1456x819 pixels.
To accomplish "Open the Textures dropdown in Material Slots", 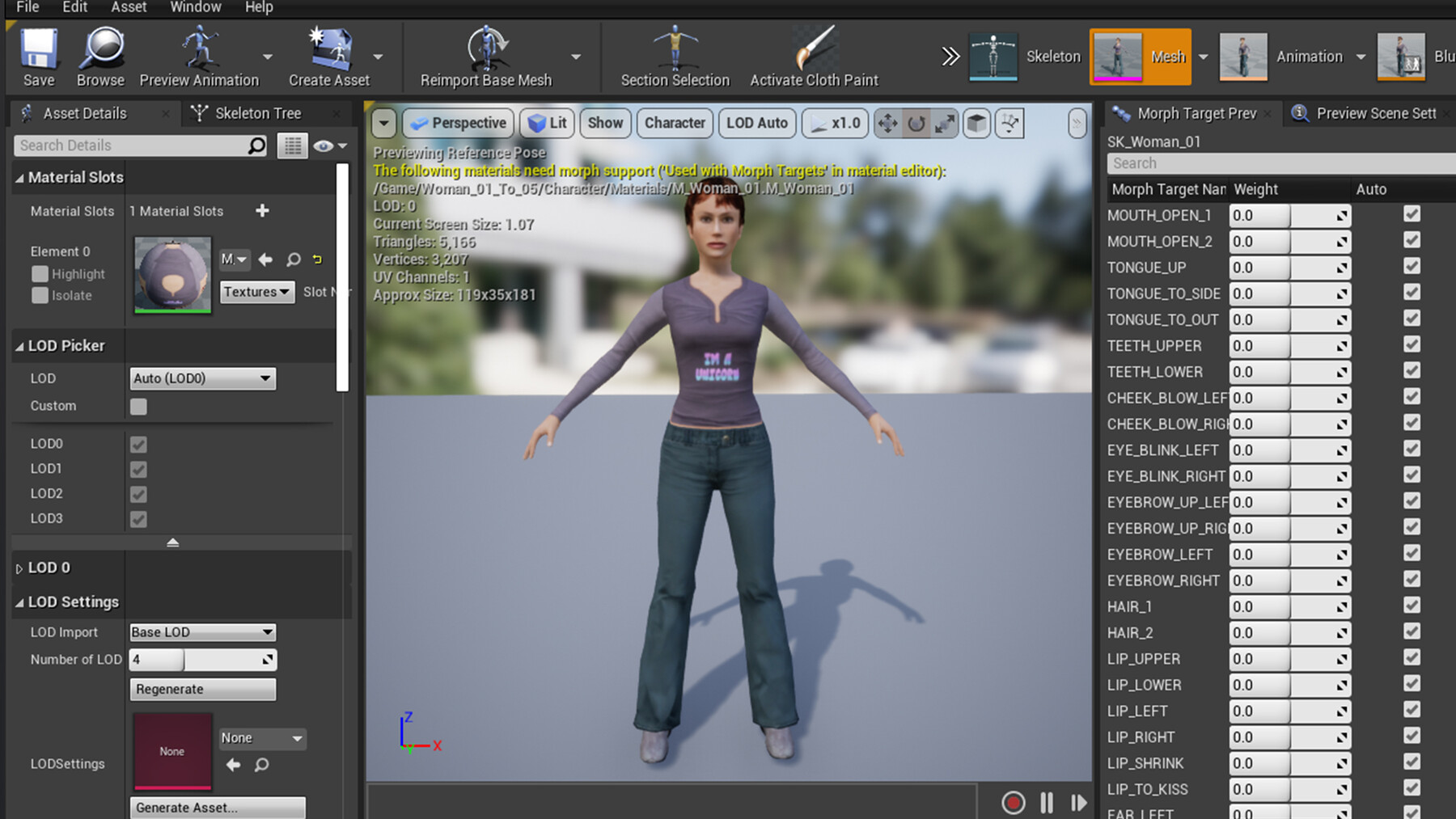I will tap(256, 292).
